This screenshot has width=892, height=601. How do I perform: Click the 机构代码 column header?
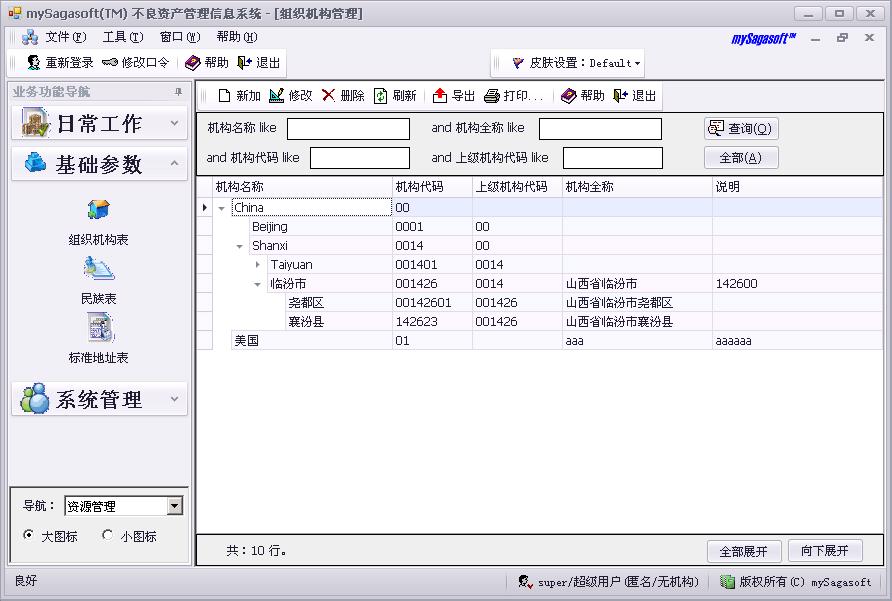click(432, 187)
